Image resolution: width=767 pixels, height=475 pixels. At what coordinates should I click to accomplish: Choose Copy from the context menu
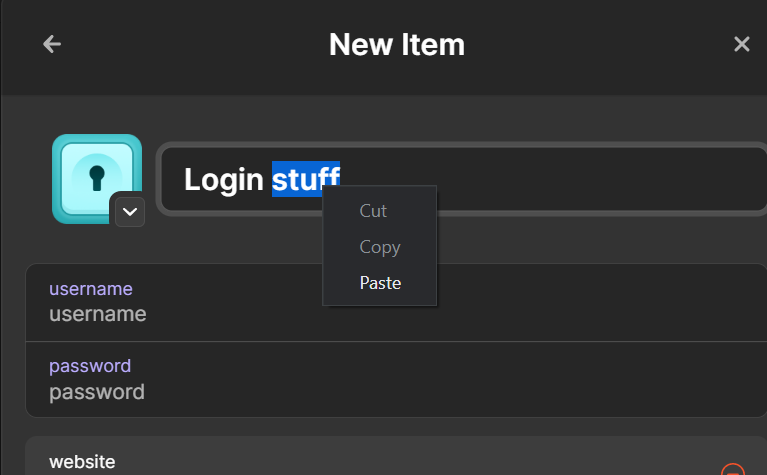(x=379, y=247)
